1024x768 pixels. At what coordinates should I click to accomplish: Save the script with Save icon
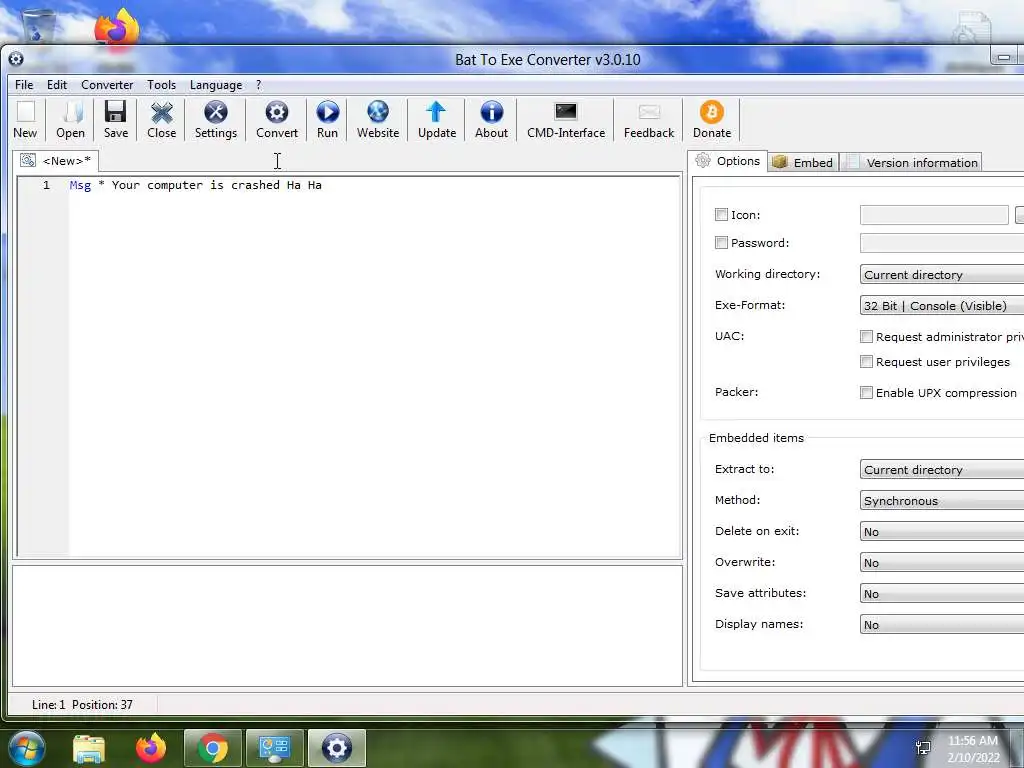click(x=116, y=120)
